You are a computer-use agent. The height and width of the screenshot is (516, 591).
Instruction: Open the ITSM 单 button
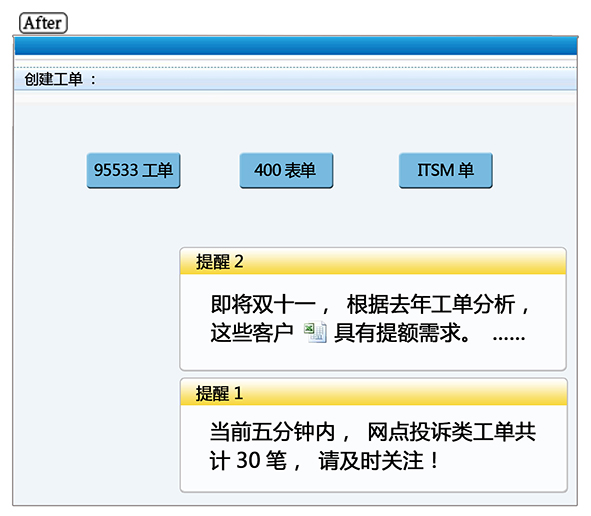point(446,170)
